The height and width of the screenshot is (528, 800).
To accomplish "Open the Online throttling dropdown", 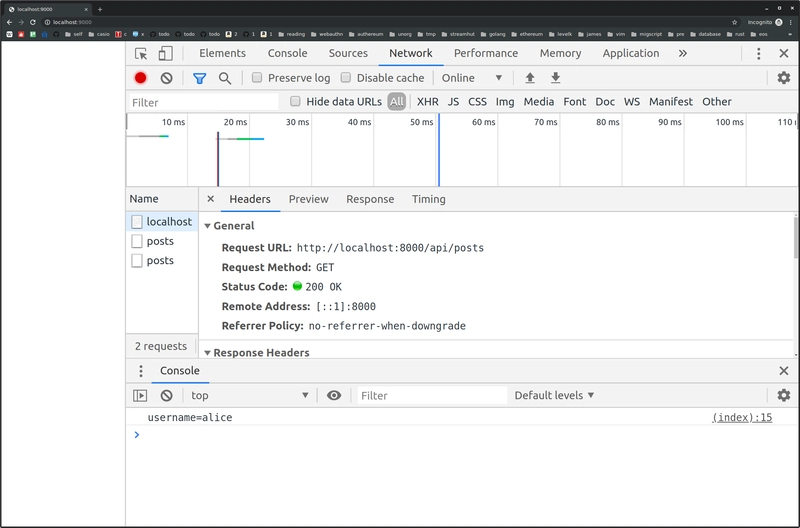I will pos(472,78).
